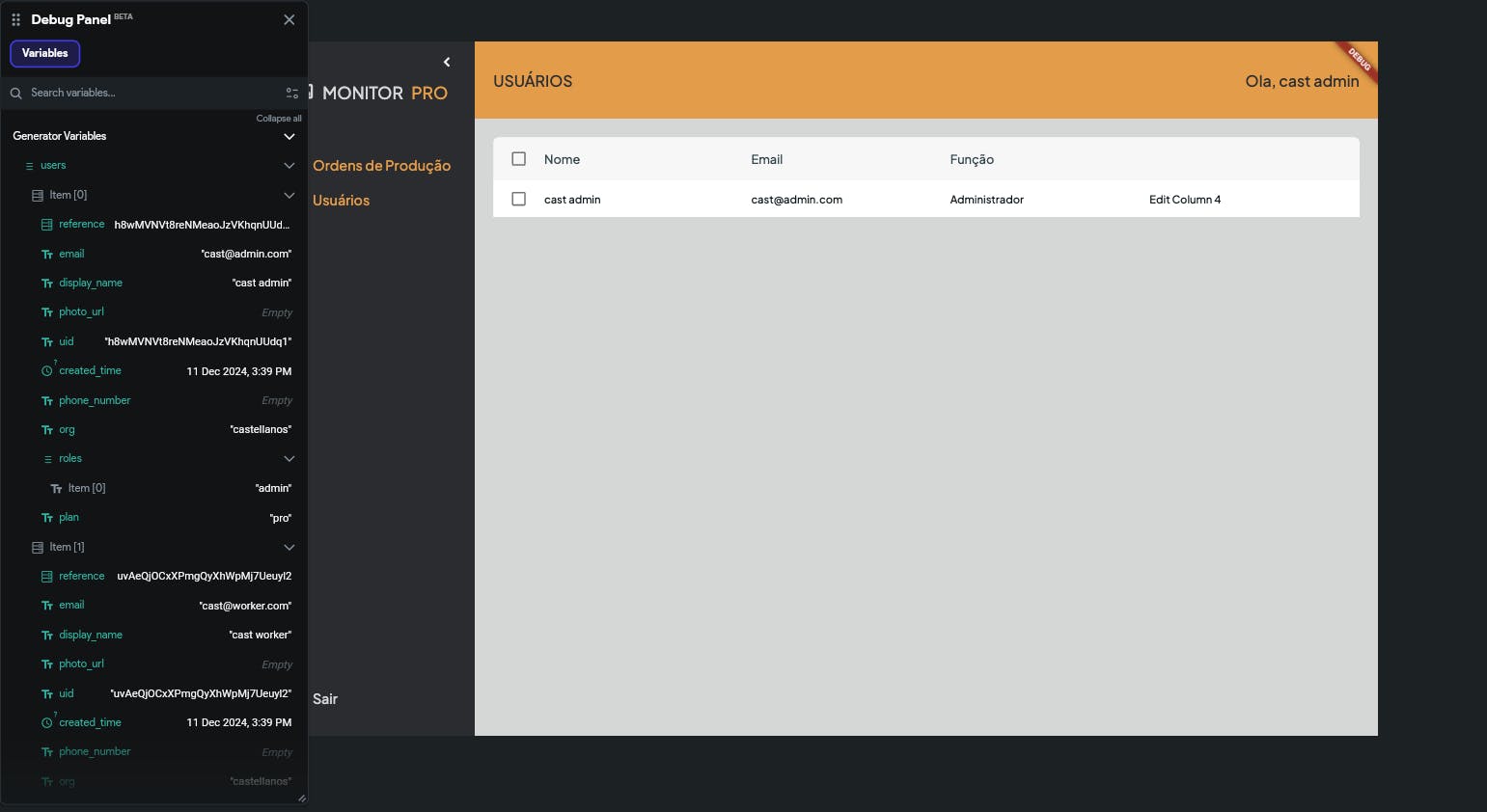
Task: Click the Debug Panel drag handle icon
Action: (14, 19)
